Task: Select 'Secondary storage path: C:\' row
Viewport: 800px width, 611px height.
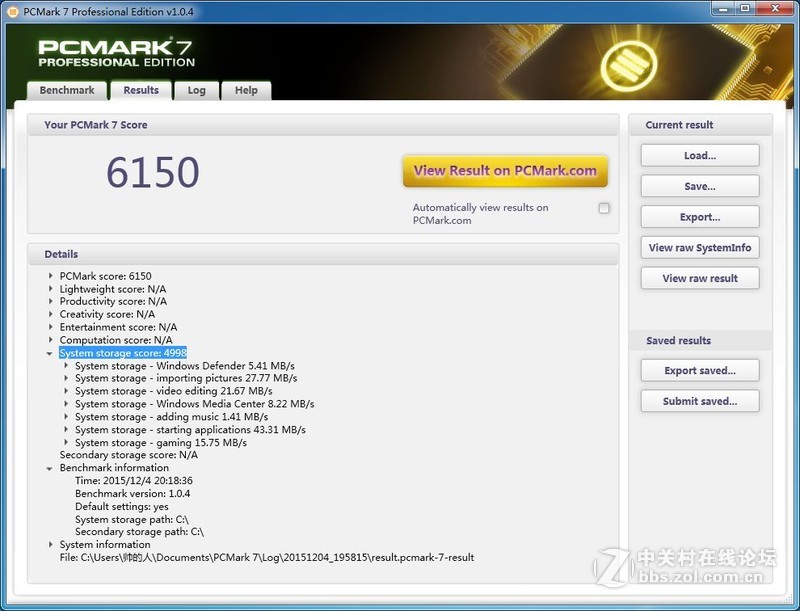Action: 139,531
